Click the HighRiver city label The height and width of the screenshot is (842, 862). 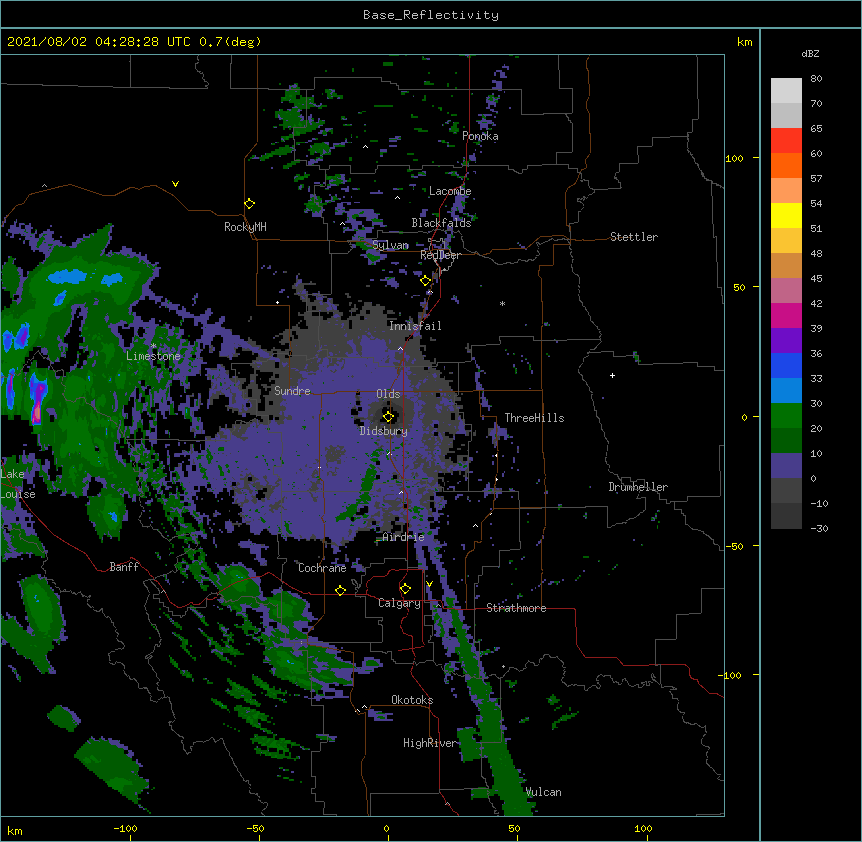coord(430,743)
